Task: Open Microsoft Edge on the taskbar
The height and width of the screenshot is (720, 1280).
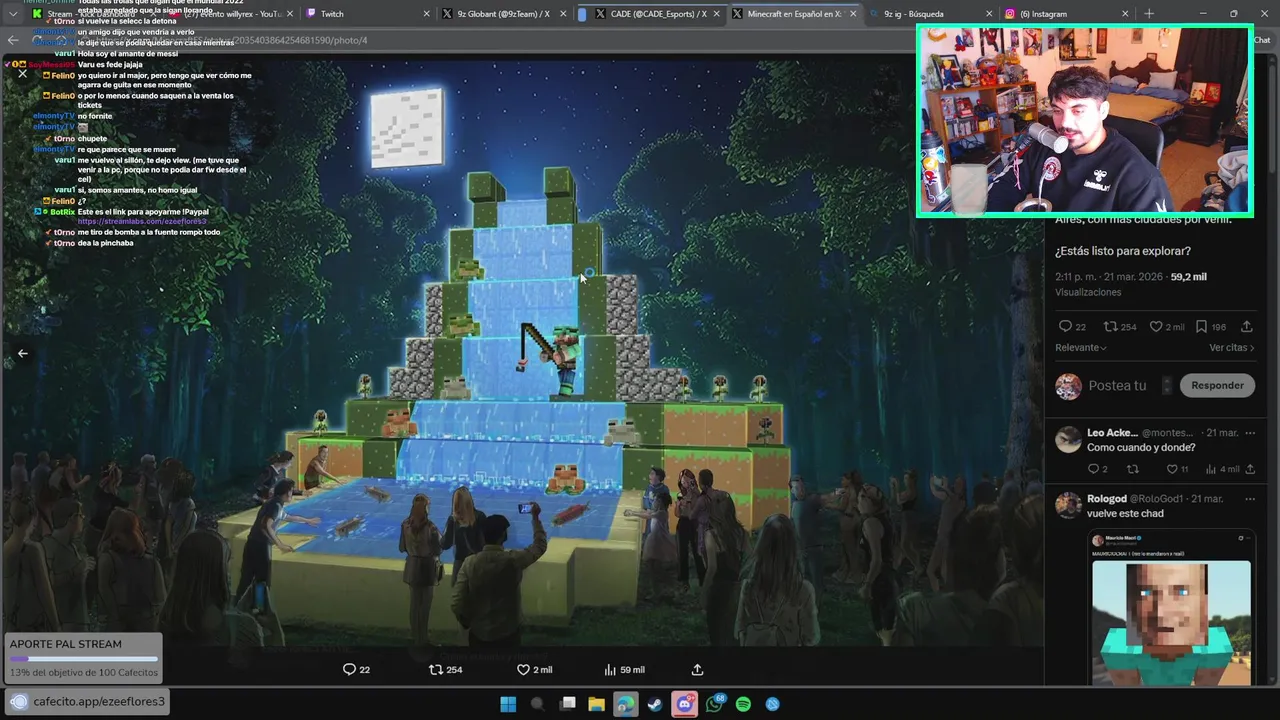Action: [626, 704]
